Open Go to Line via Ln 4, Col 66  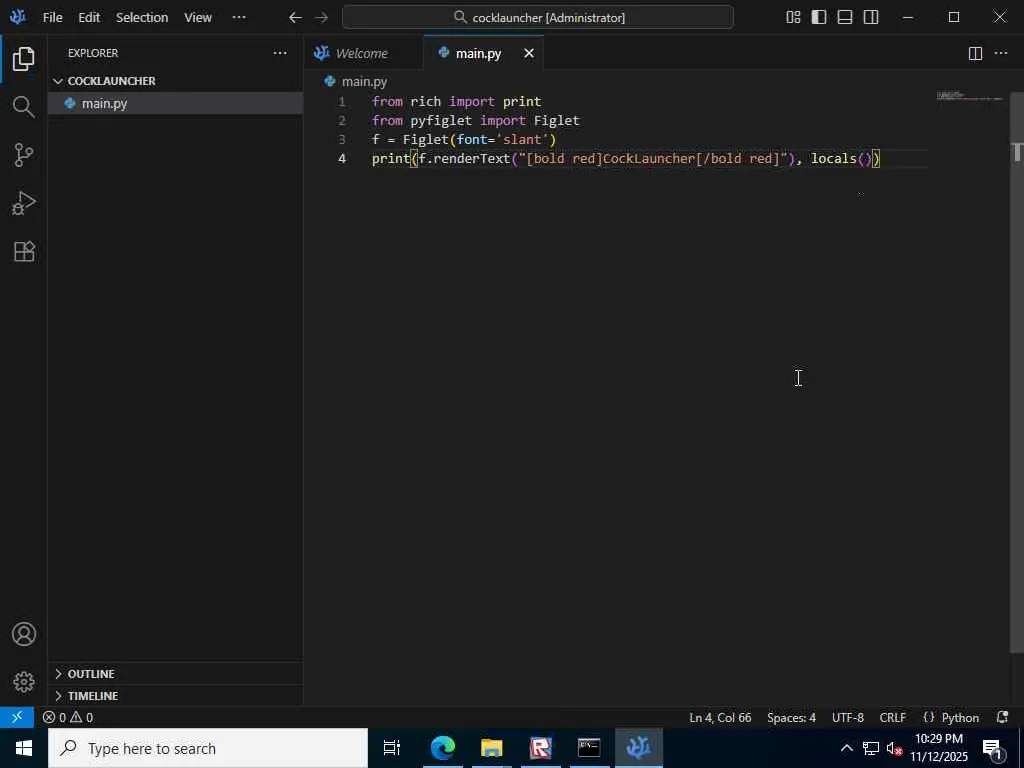(720, 717)
